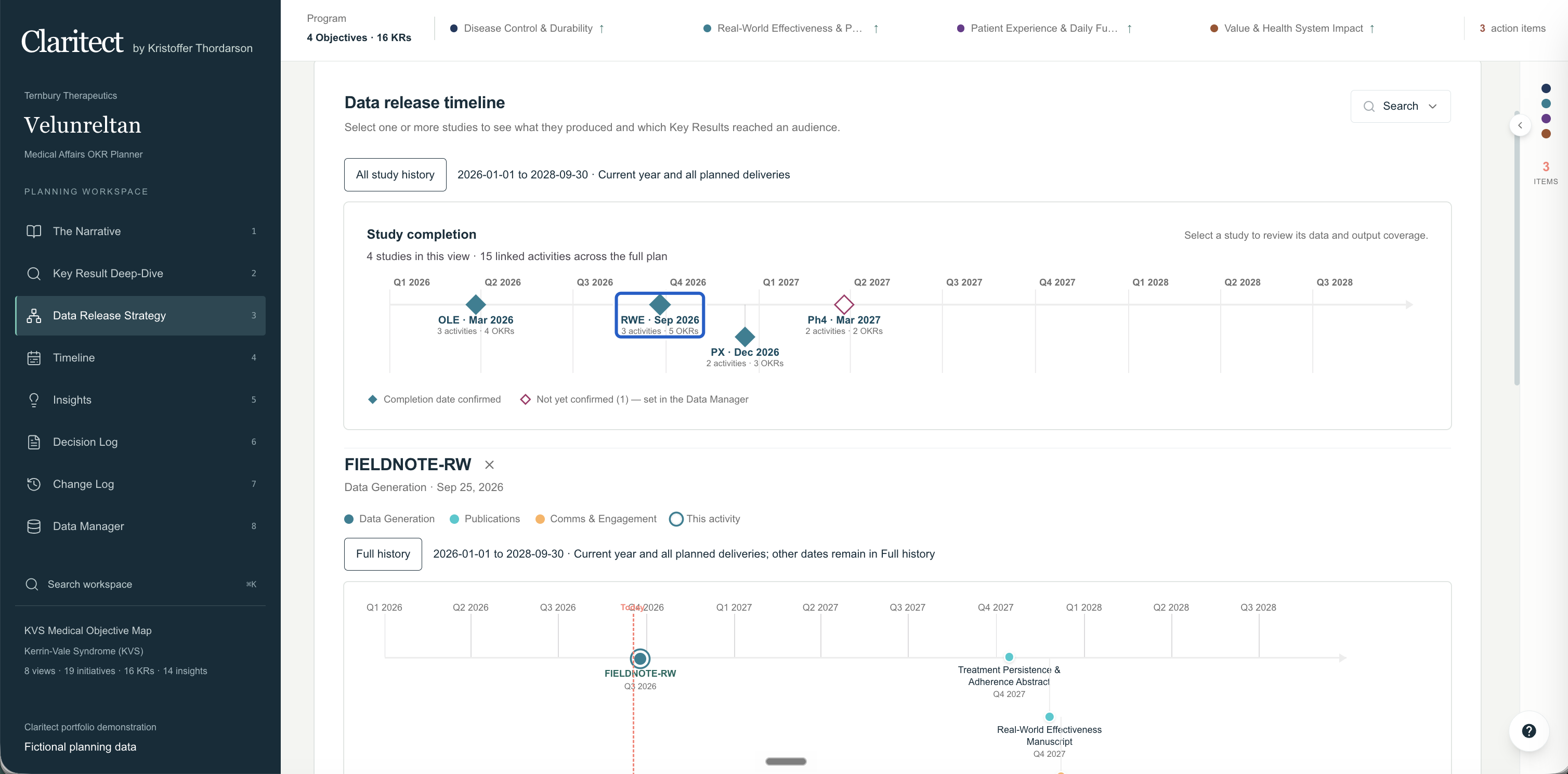Click the help question mark button
Viewport: 1568px width, 774px height.
(1528, 731)
